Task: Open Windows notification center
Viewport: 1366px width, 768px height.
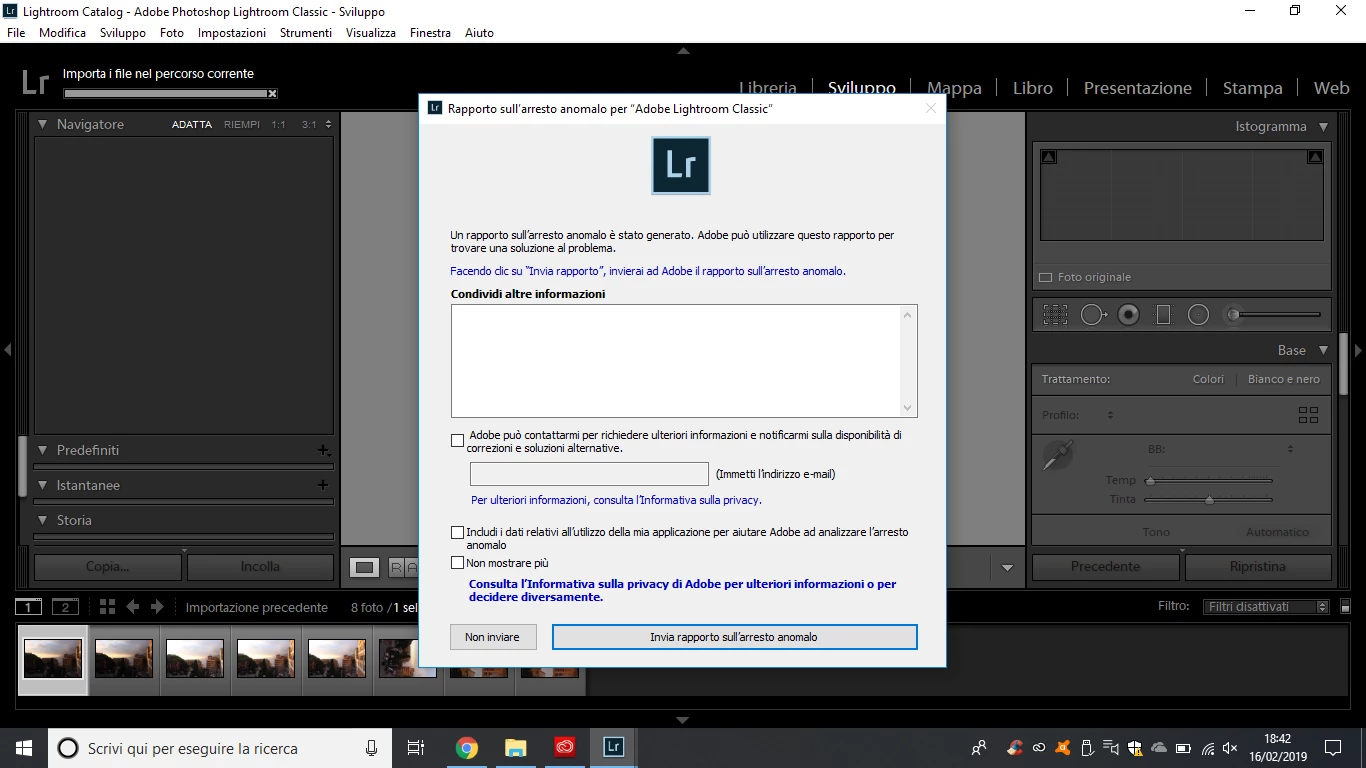Action: click(1333, 748)
